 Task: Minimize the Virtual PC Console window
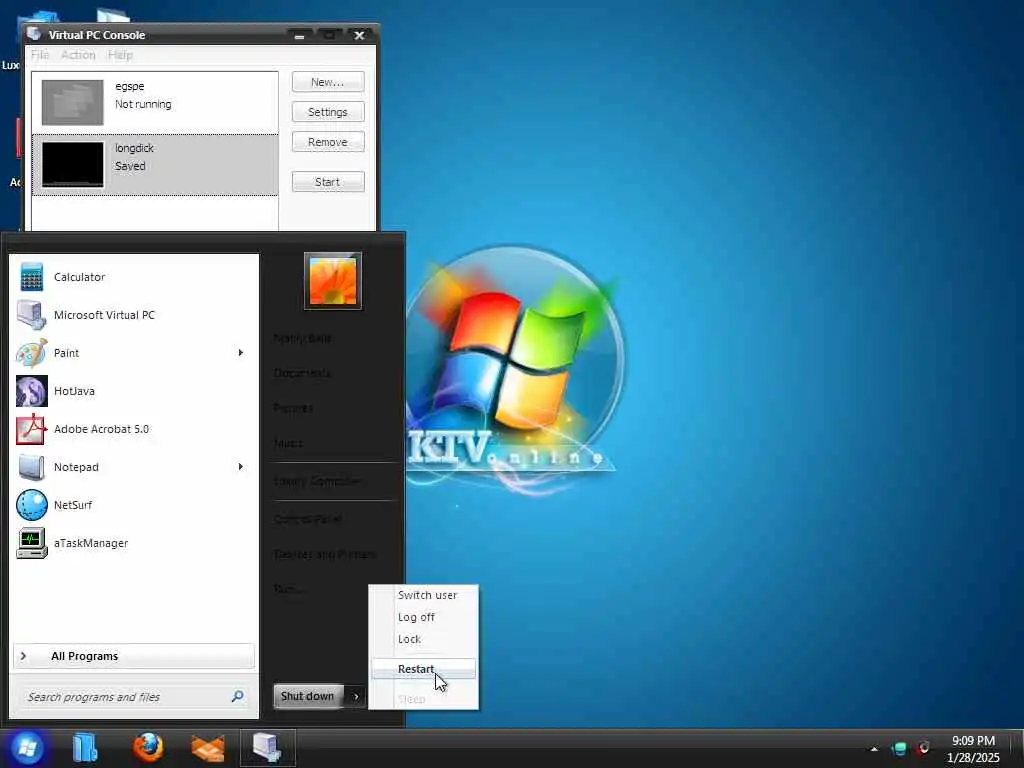(x=299, y=35)
